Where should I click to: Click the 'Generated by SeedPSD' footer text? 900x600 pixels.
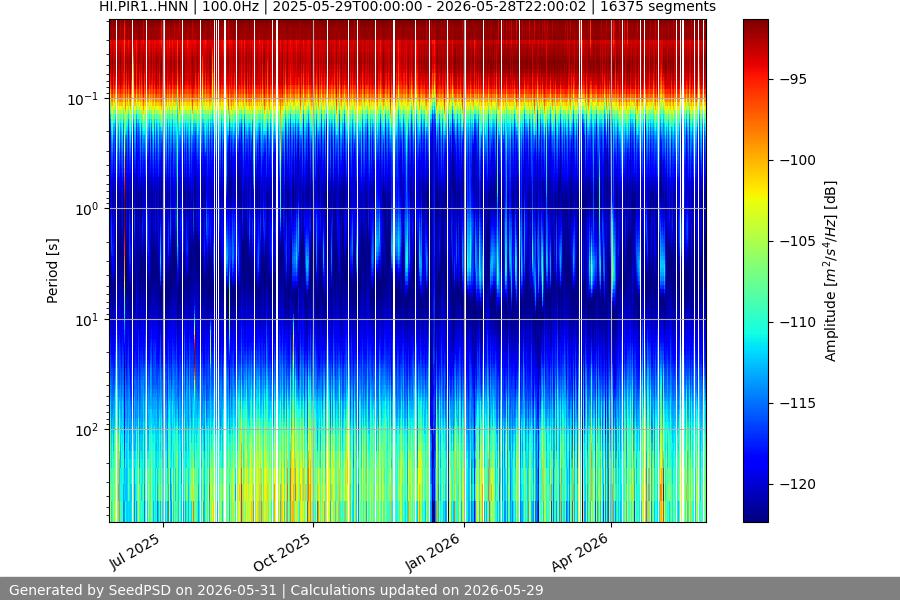tap(276, 590)
